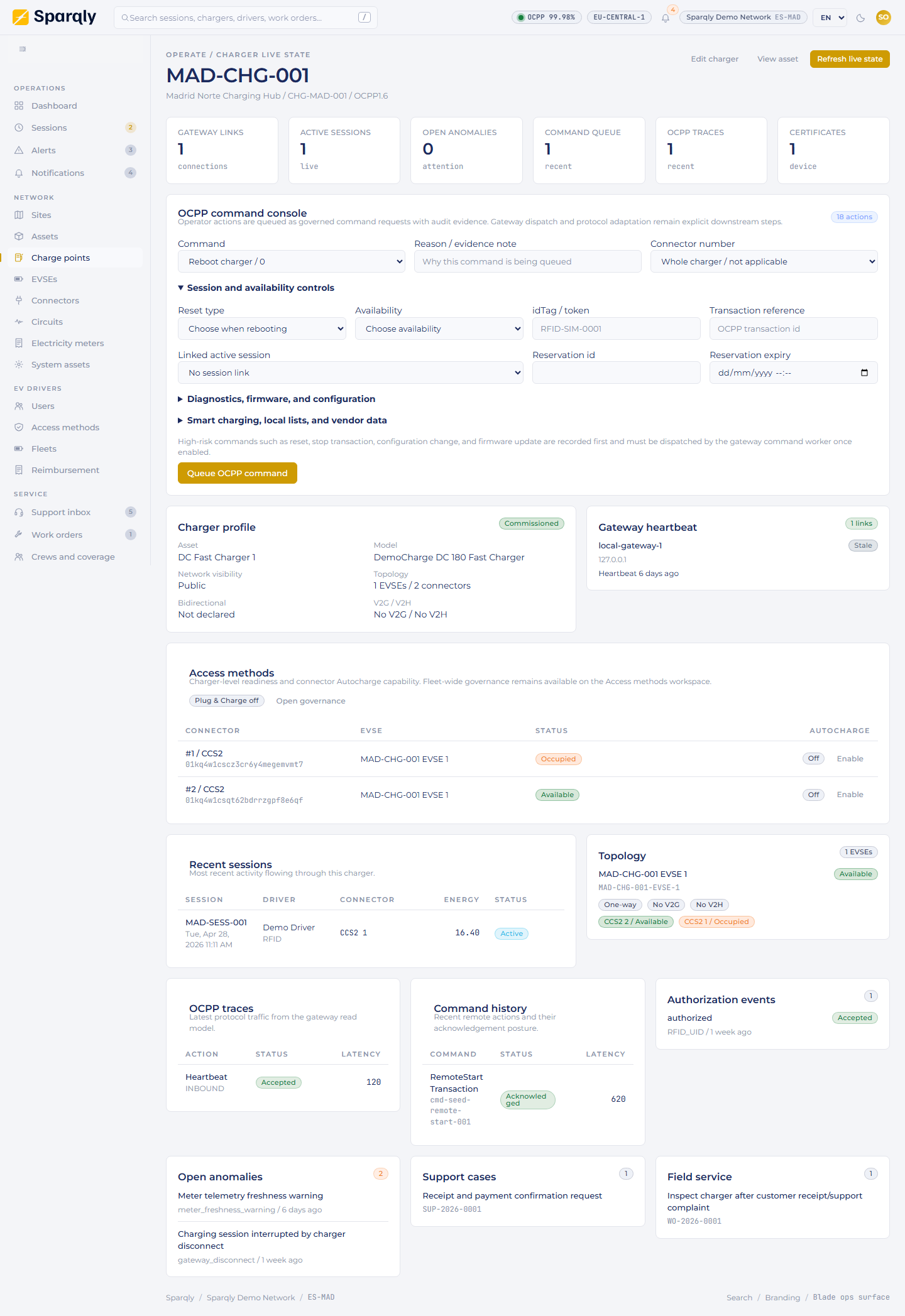Click the Transaction reference field
Screen dimensions: 905x1316
point(794,329)
